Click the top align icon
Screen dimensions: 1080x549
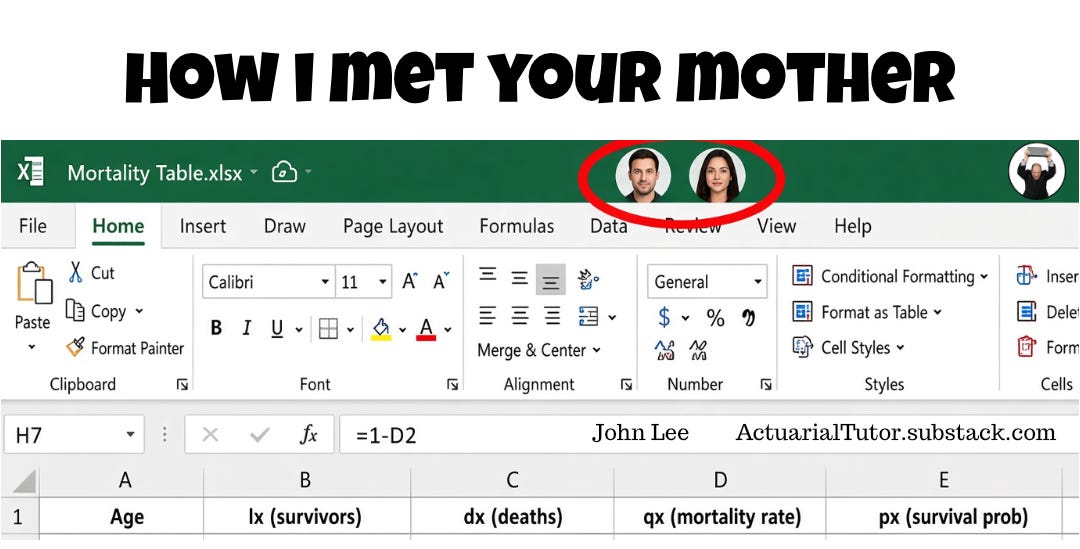click(x=488, y=276)
